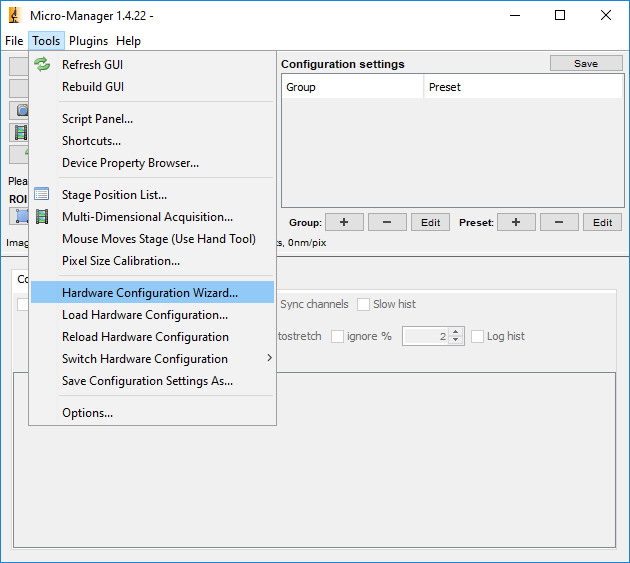Click the Stage Position List icon
Image resolution: width=630 pixels, height=563 pixels.
coord(42,195)
